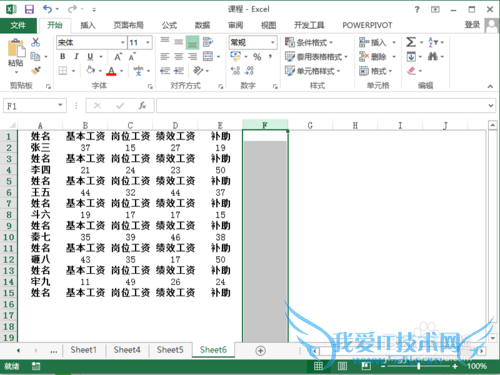Toggle top align button

(165, 42)
